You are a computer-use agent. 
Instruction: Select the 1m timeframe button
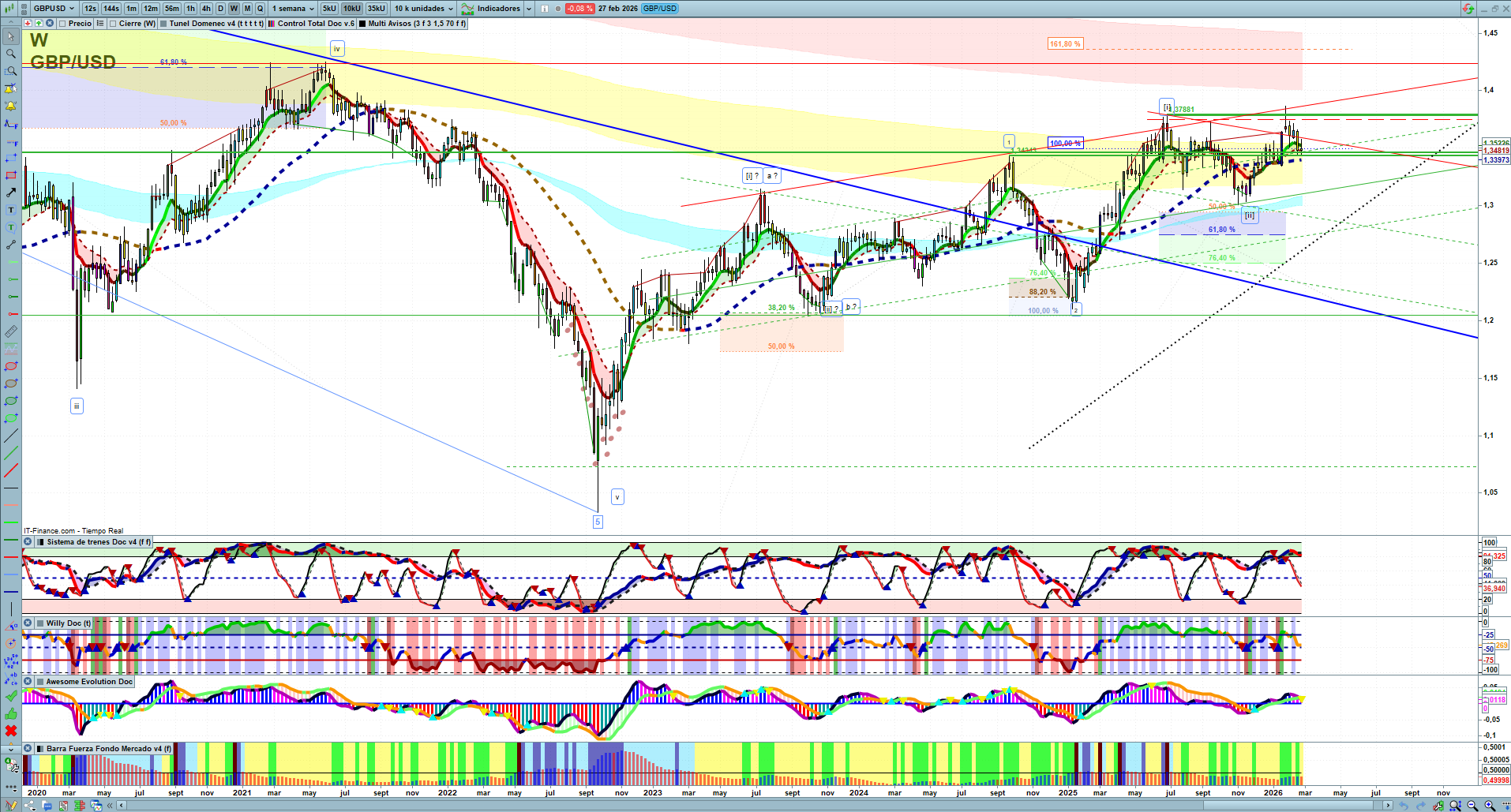click(131, 9)
